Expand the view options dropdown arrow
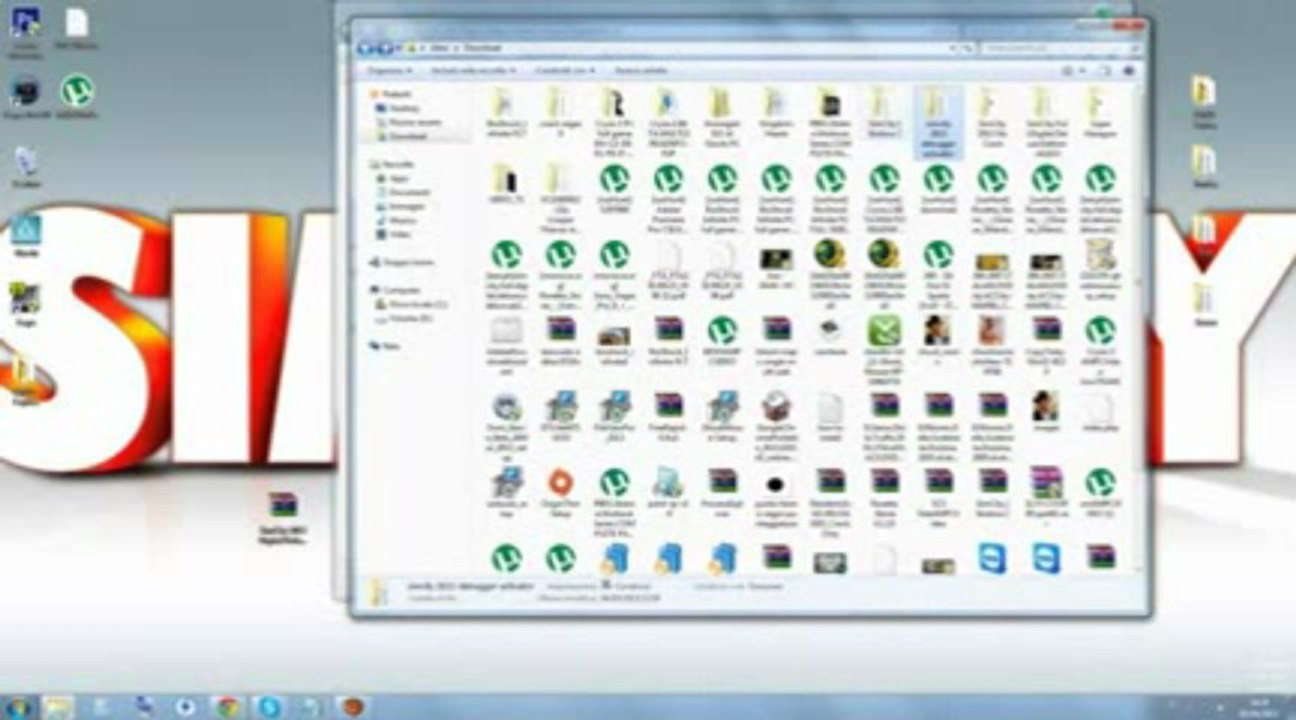 1083,71
